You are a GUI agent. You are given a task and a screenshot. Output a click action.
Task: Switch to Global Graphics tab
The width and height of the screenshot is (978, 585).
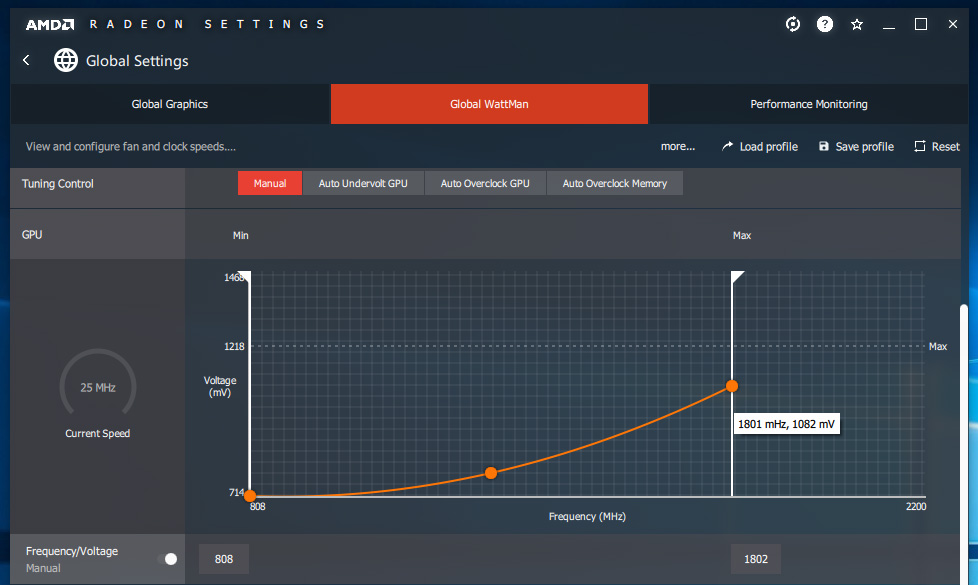point(170,104)
